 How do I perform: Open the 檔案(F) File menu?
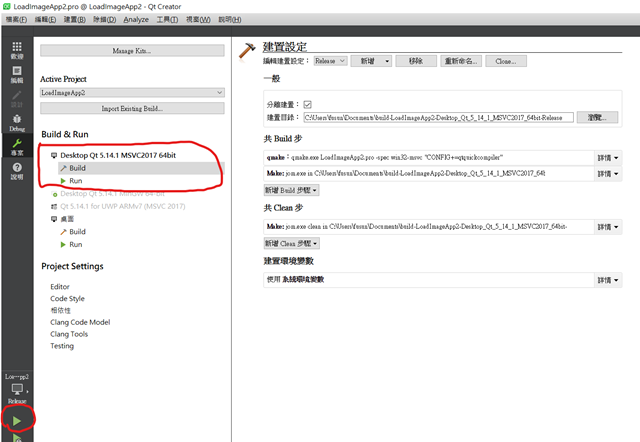(x=16, y=19)
